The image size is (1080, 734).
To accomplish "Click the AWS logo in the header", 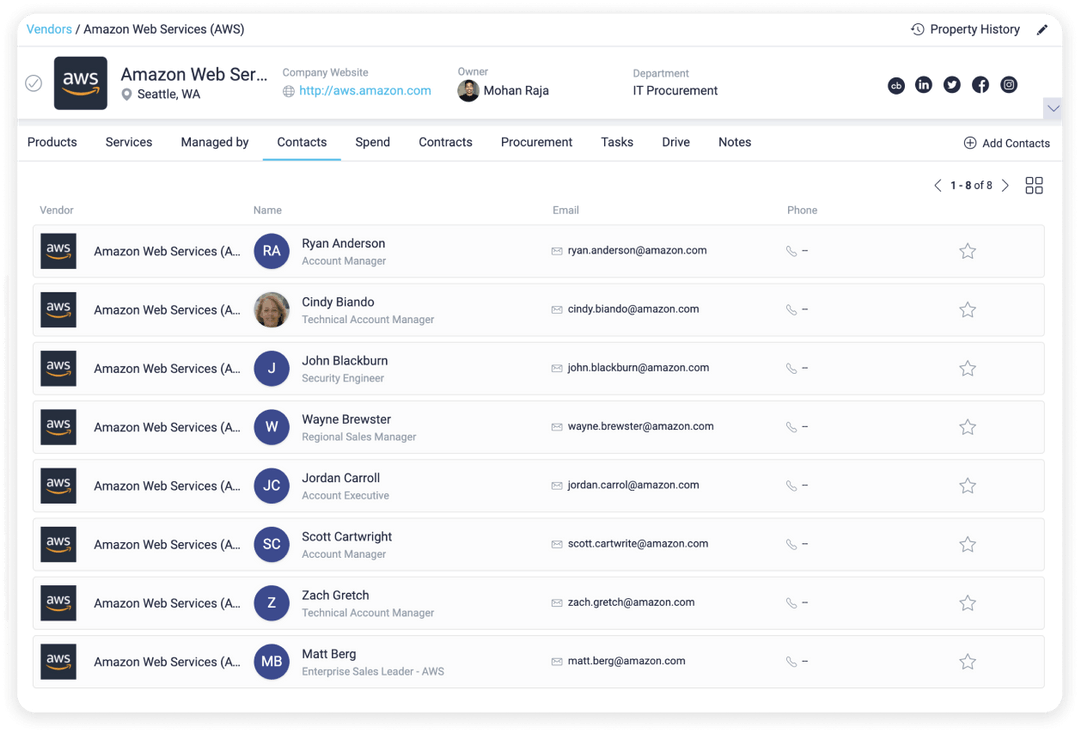I will point(81,83).
